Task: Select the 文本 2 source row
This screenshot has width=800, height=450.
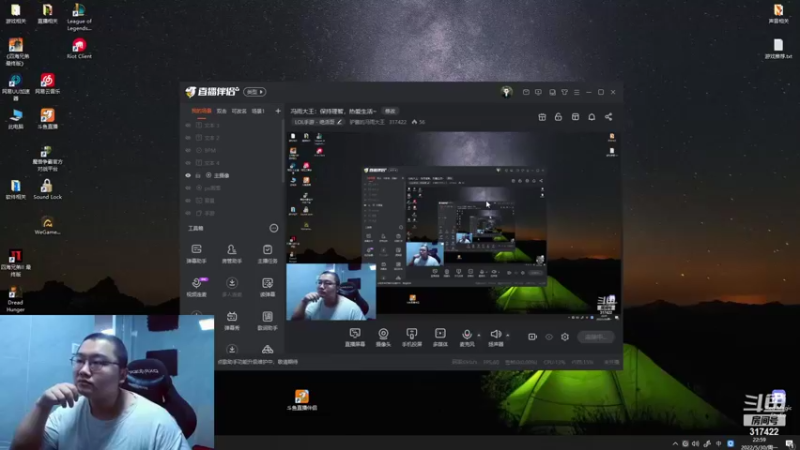Action: (232, 138)
